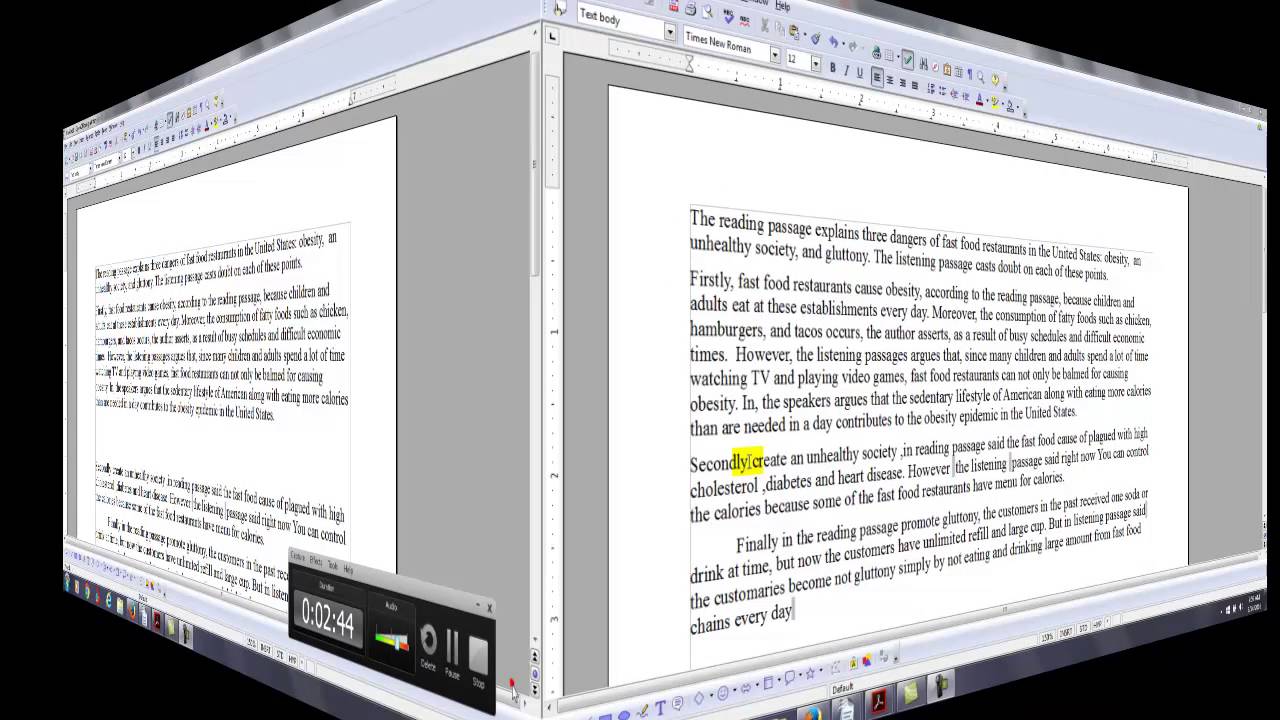Select the Symbol Shapes smiley tool
Image resolution: width=1280 pixels, height=720 pixels.
(x=725, y=693)
